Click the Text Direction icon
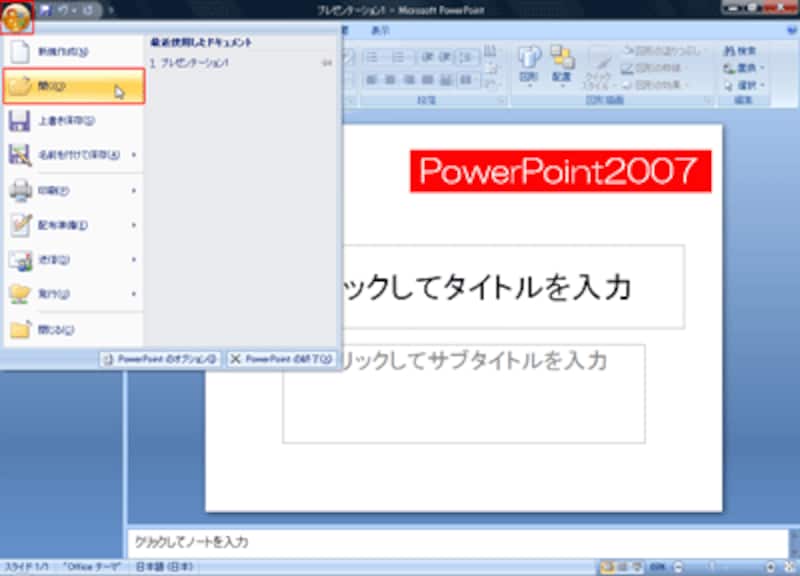 point(490,51)
